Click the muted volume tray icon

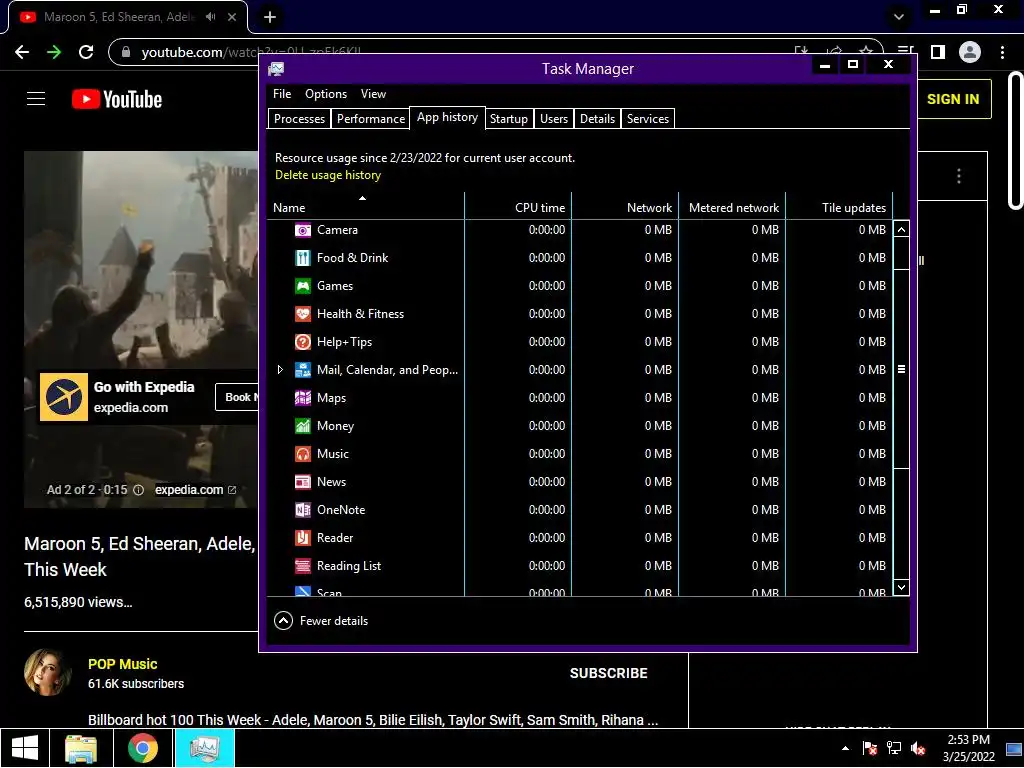[x=918, y=748]
